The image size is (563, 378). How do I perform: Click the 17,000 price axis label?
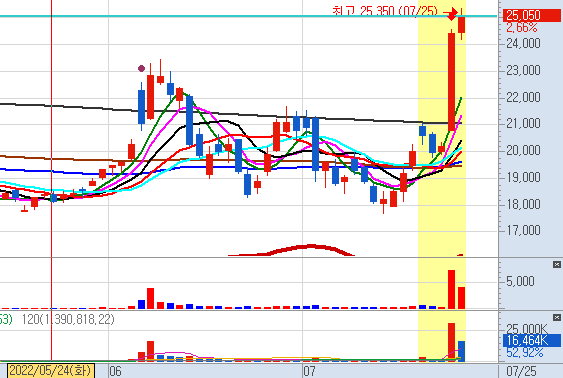(523, 230)
